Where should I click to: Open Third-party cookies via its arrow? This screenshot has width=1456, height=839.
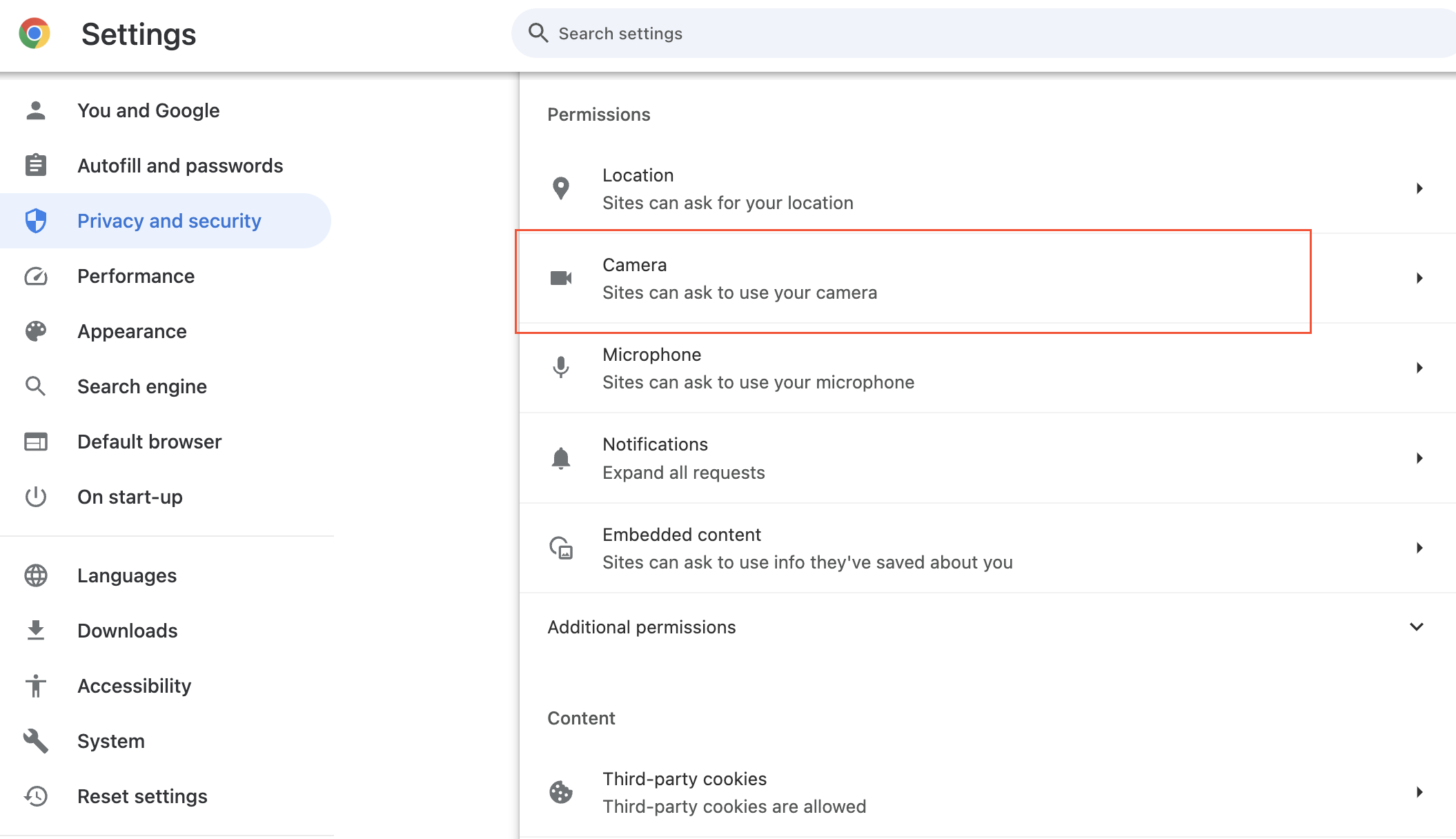1419,792
